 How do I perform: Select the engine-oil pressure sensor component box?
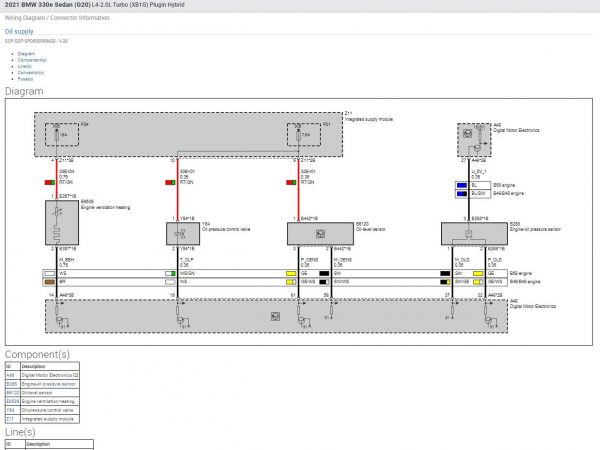(x=474, y=233)
